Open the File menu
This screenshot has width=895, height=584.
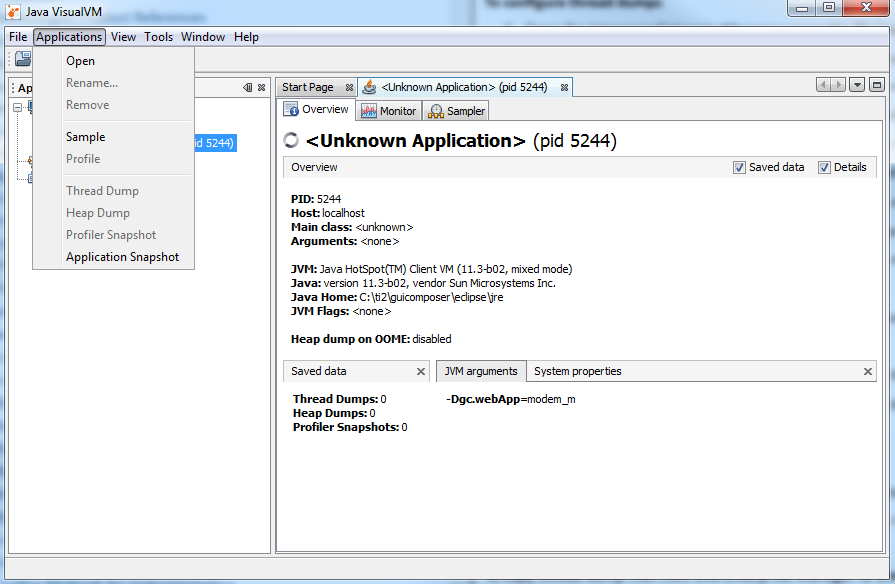tap(18, 37)
